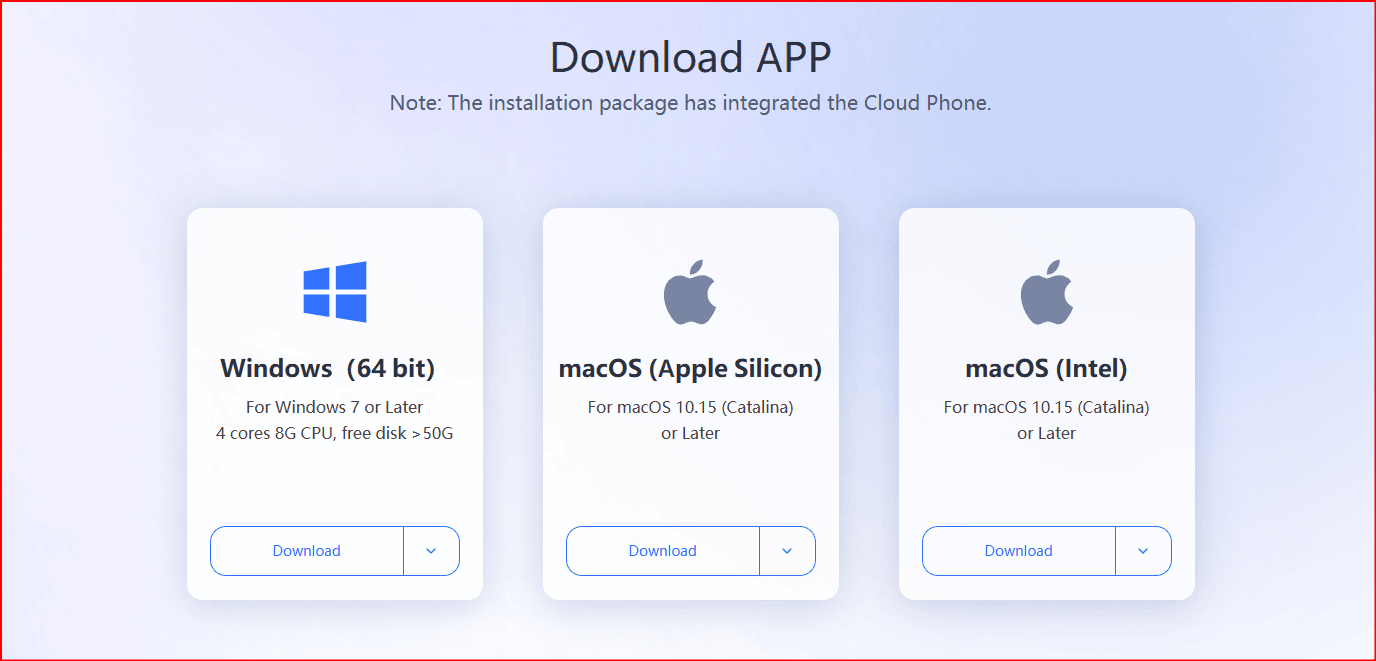Image resolution: width=1376 pixels, height=661 pixels.
Task: Expand the macOS Intel download dropdown arrow
Action: tap(1143, 551)
